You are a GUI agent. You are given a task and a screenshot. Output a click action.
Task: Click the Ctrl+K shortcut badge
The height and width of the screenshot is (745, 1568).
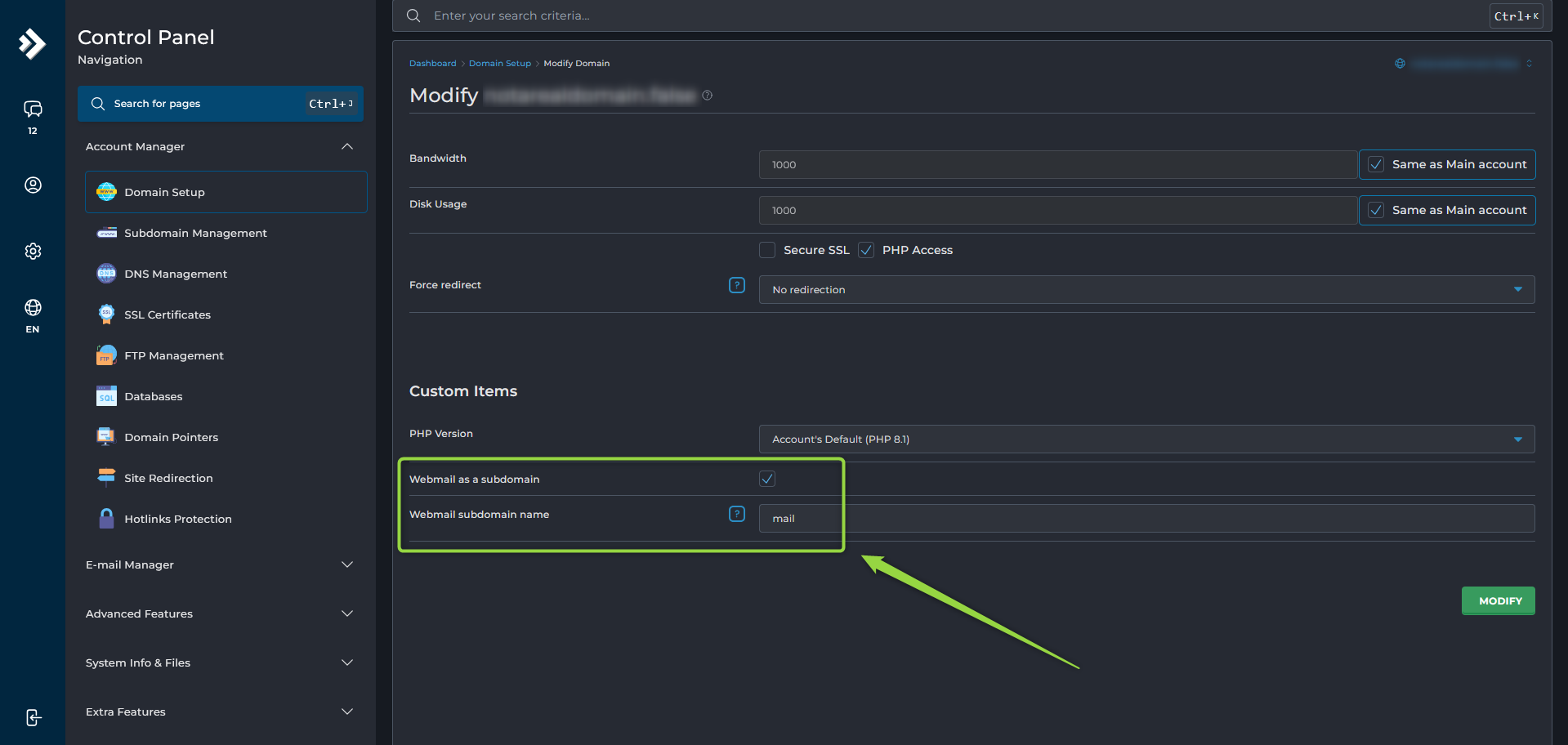tap(1516, 16)
